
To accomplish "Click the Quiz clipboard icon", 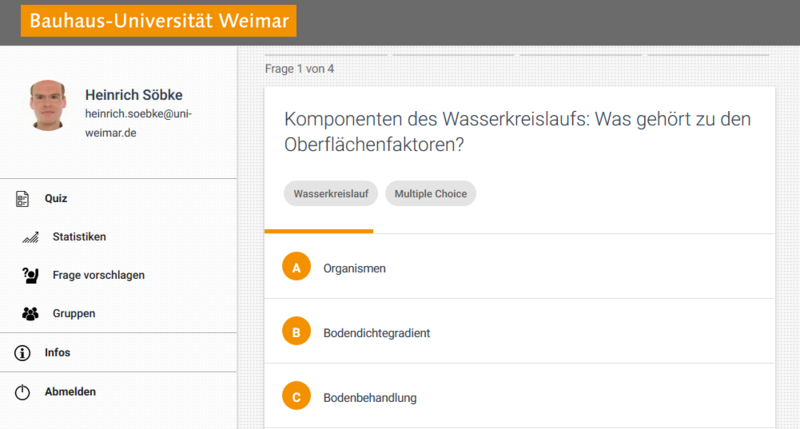I will 22,199.
